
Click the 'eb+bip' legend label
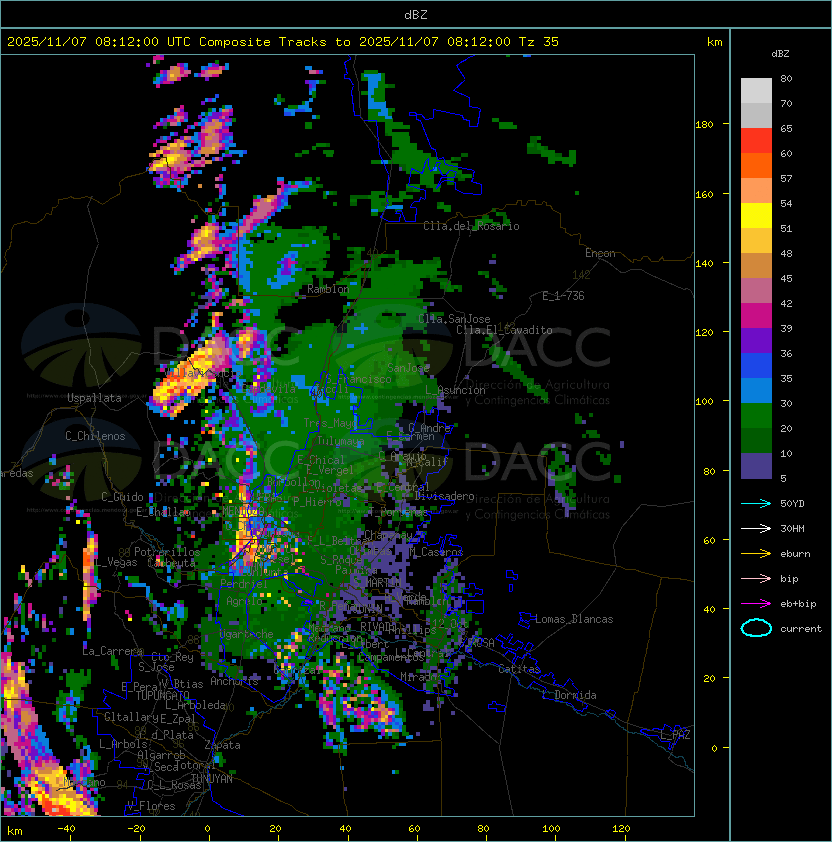[798, 604]
